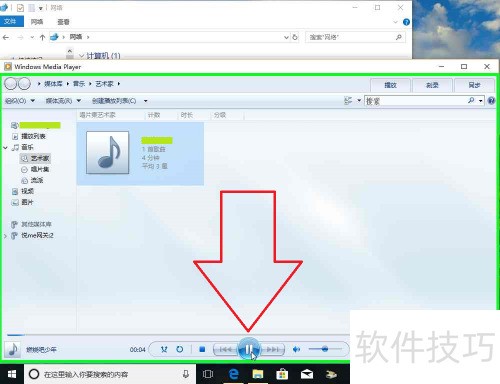Open the 媒体流(R) menu

(63, 101)
